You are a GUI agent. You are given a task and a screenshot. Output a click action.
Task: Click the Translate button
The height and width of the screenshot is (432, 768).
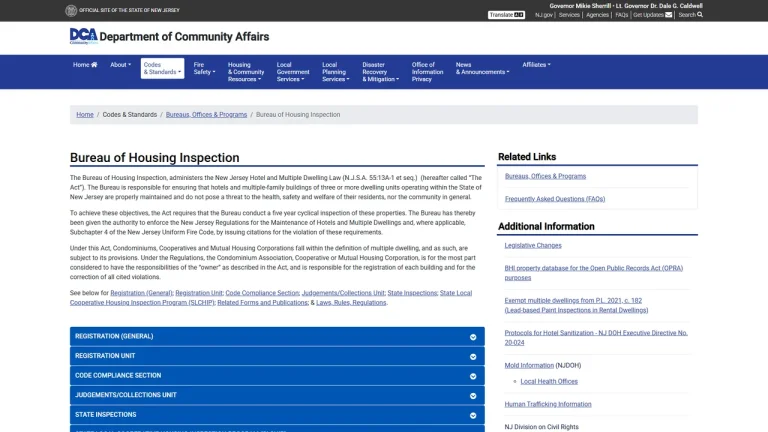pyautogui.click(x=506, y=15)
